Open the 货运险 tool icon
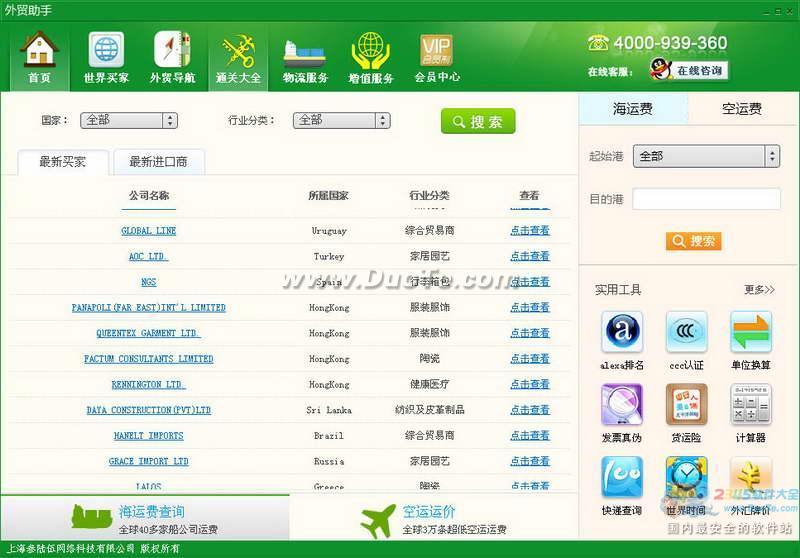Viewport: 800px width, 558px height. coord(686,404)
